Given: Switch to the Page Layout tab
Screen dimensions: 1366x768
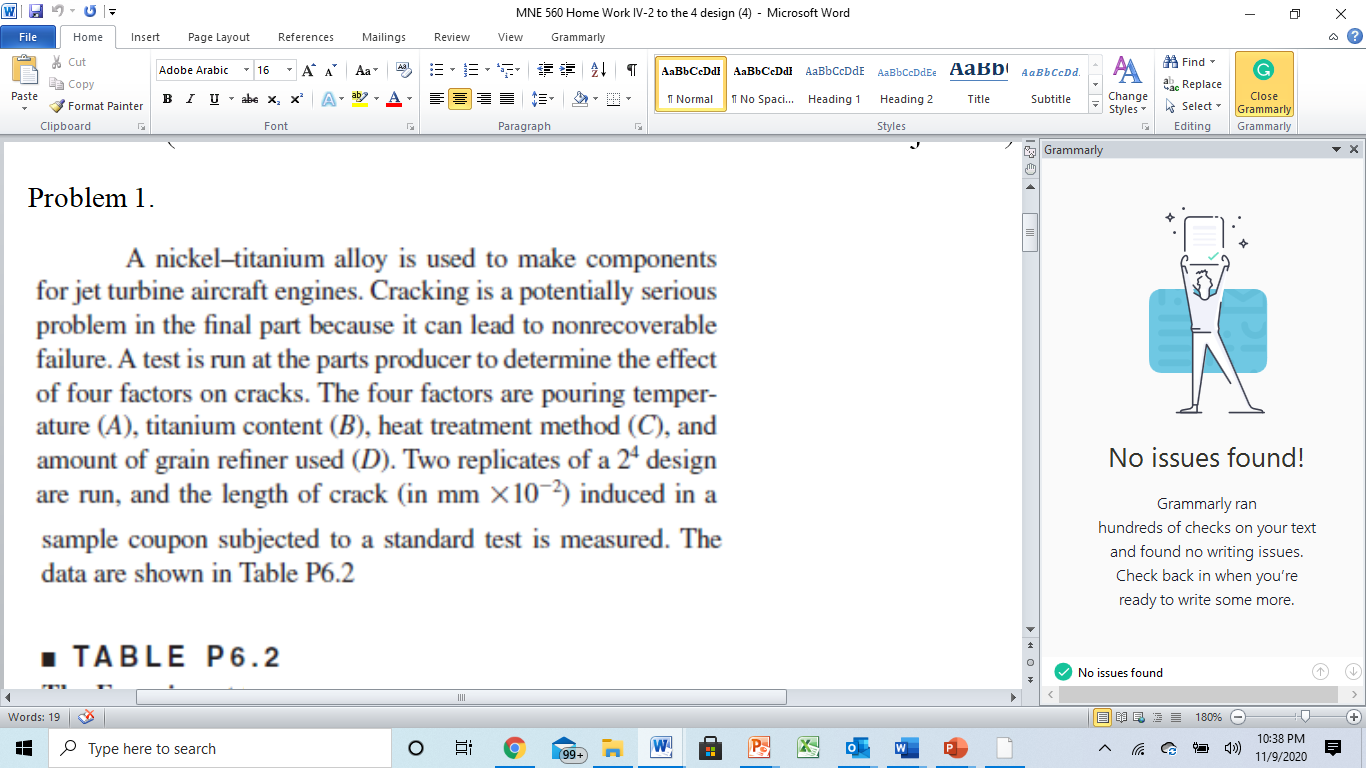Looking at the screenshot, I should pyautogui.click(x=219, y=37).
